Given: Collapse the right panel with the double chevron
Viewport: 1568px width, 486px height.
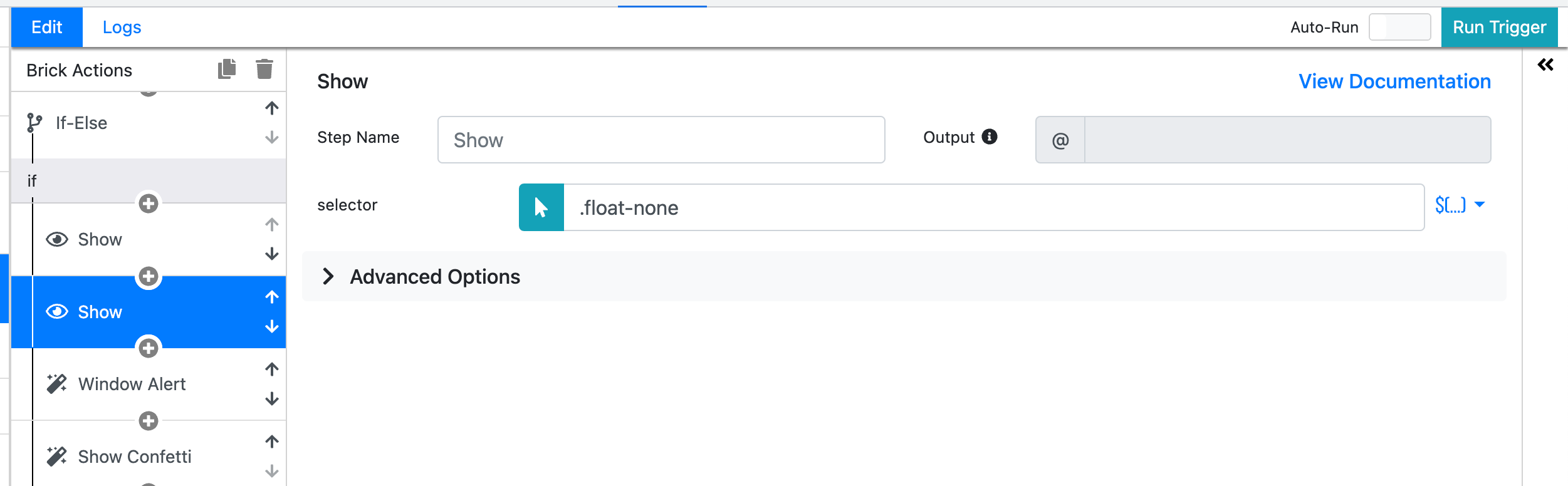Looking at the screenshot, I should coord(1545,64).
